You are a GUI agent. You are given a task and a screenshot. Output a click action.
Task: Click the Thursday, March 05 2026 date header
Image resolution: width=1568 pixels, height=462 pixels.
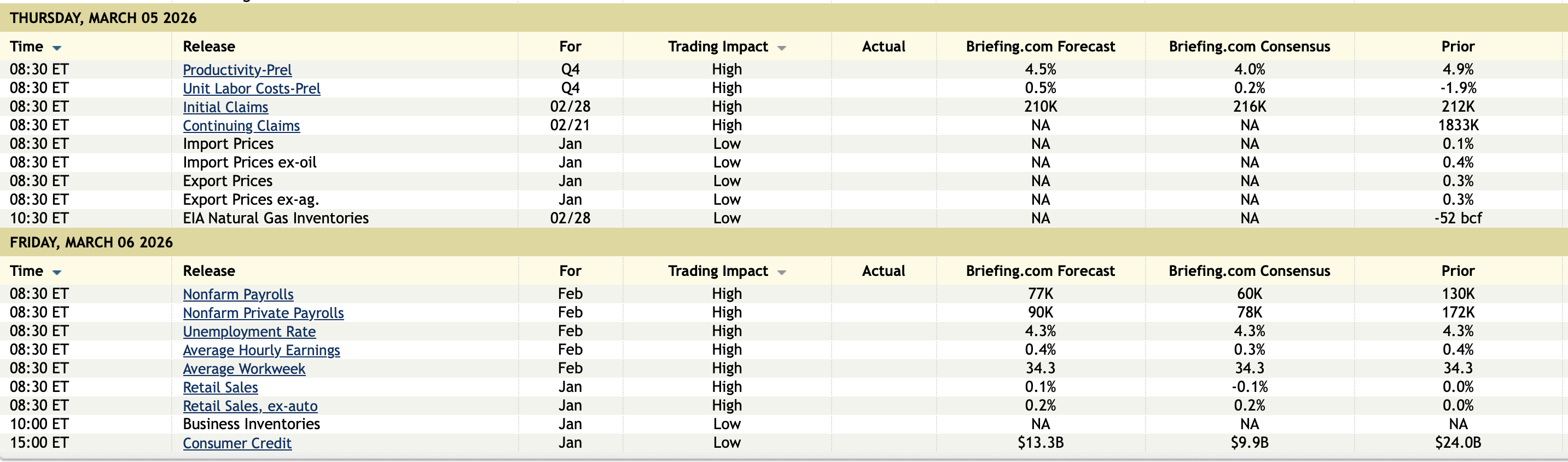click(103, 18)
